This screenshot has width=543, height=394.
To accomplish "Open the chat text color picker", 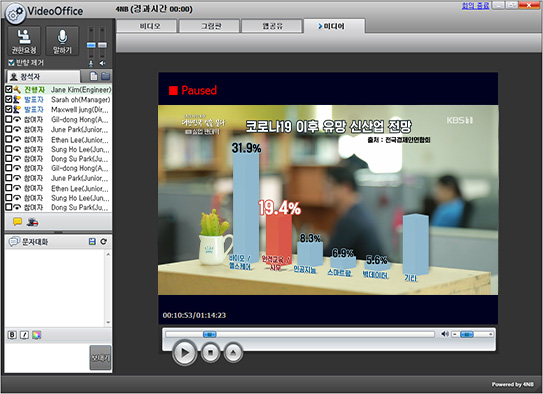I will point(36,335).
